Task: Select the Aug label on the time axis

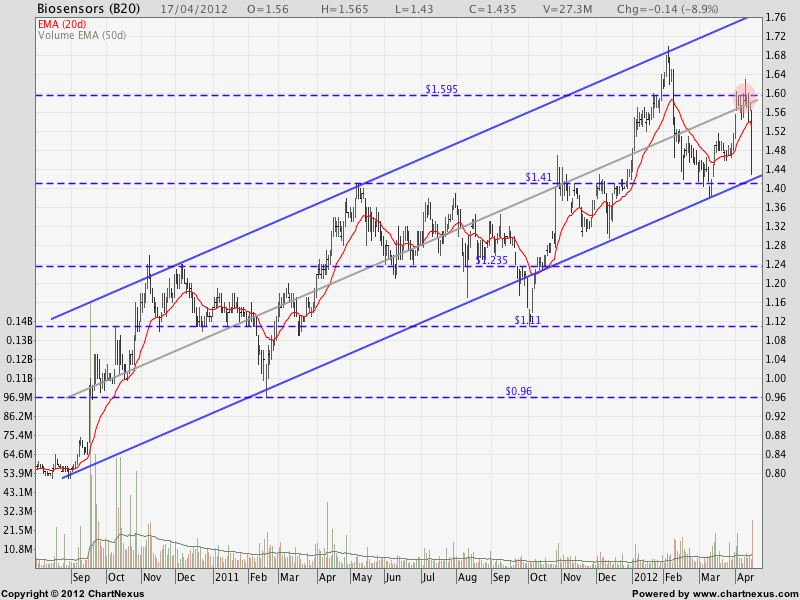Action: pyautogui.click(x=466, y=578)
